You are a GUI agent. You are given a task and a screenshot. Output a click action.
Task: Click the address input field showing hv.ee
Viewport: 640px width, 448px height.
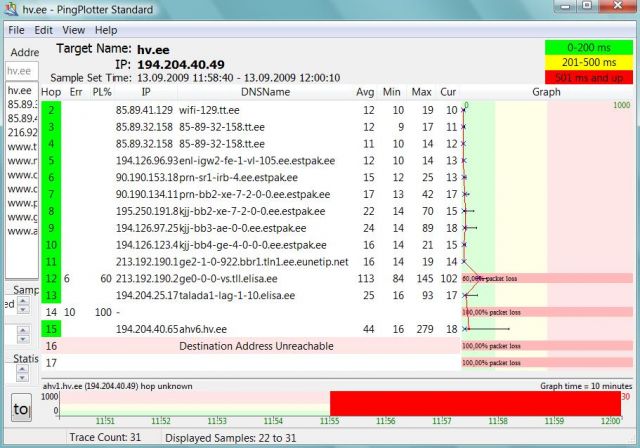click(22, 71)
